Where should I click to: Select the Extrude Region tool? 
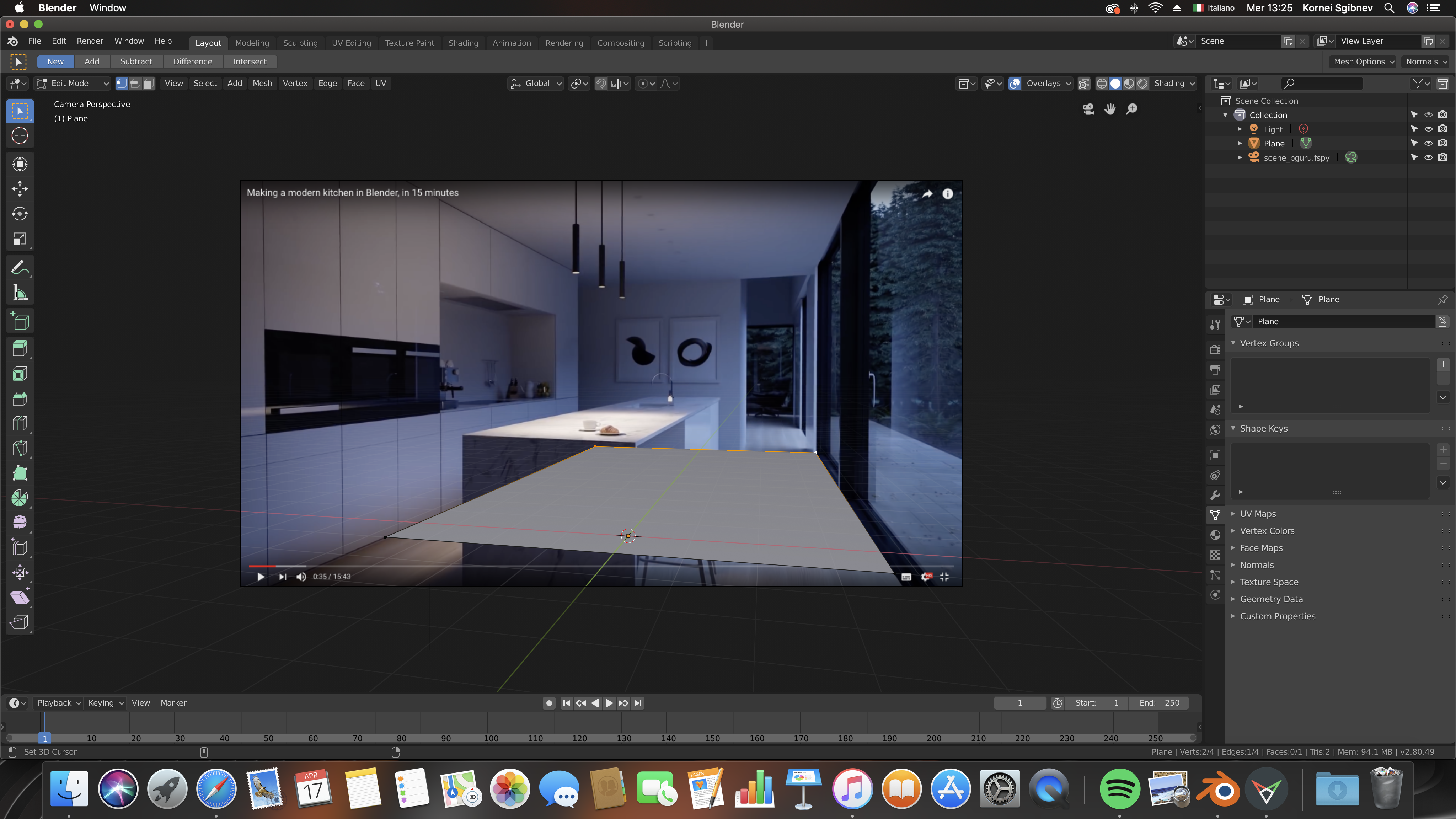click(x=20, y=349)
